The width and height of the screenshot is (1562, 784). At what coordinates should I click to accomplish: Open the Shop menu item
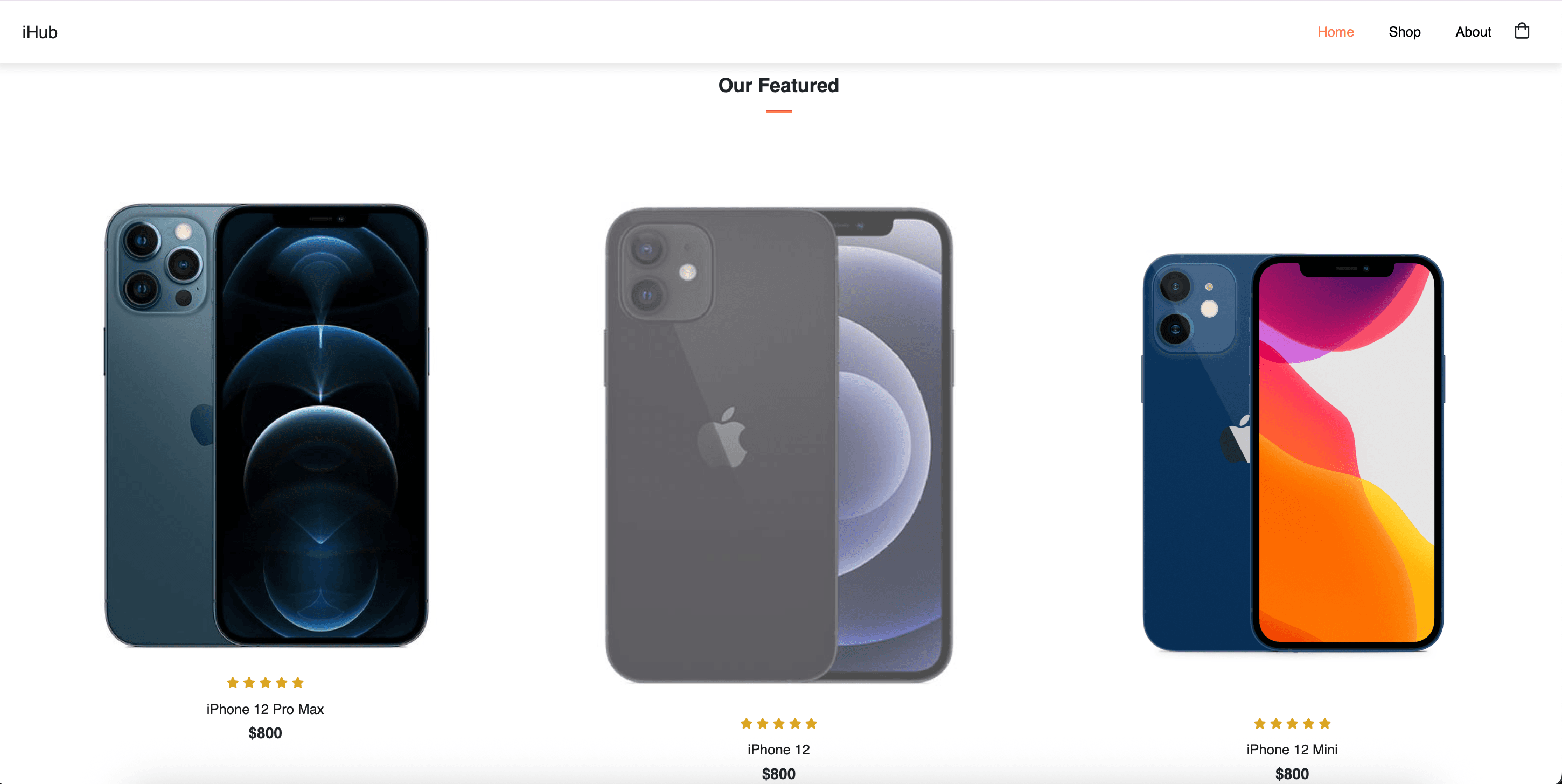[x=1404, y=32]
